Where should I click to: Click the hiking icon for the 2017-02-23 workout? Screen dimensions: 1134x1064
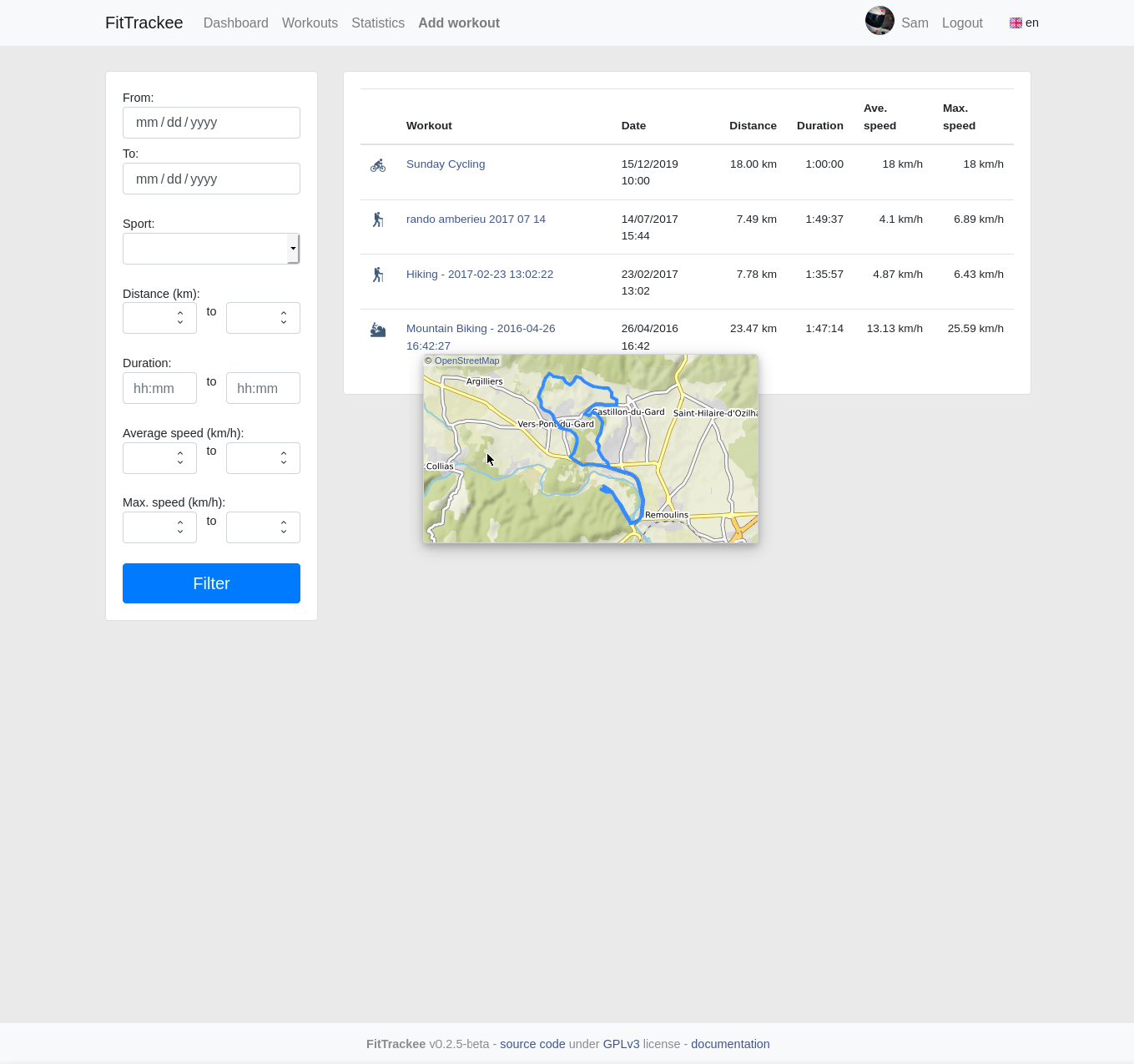coord(378,275)
